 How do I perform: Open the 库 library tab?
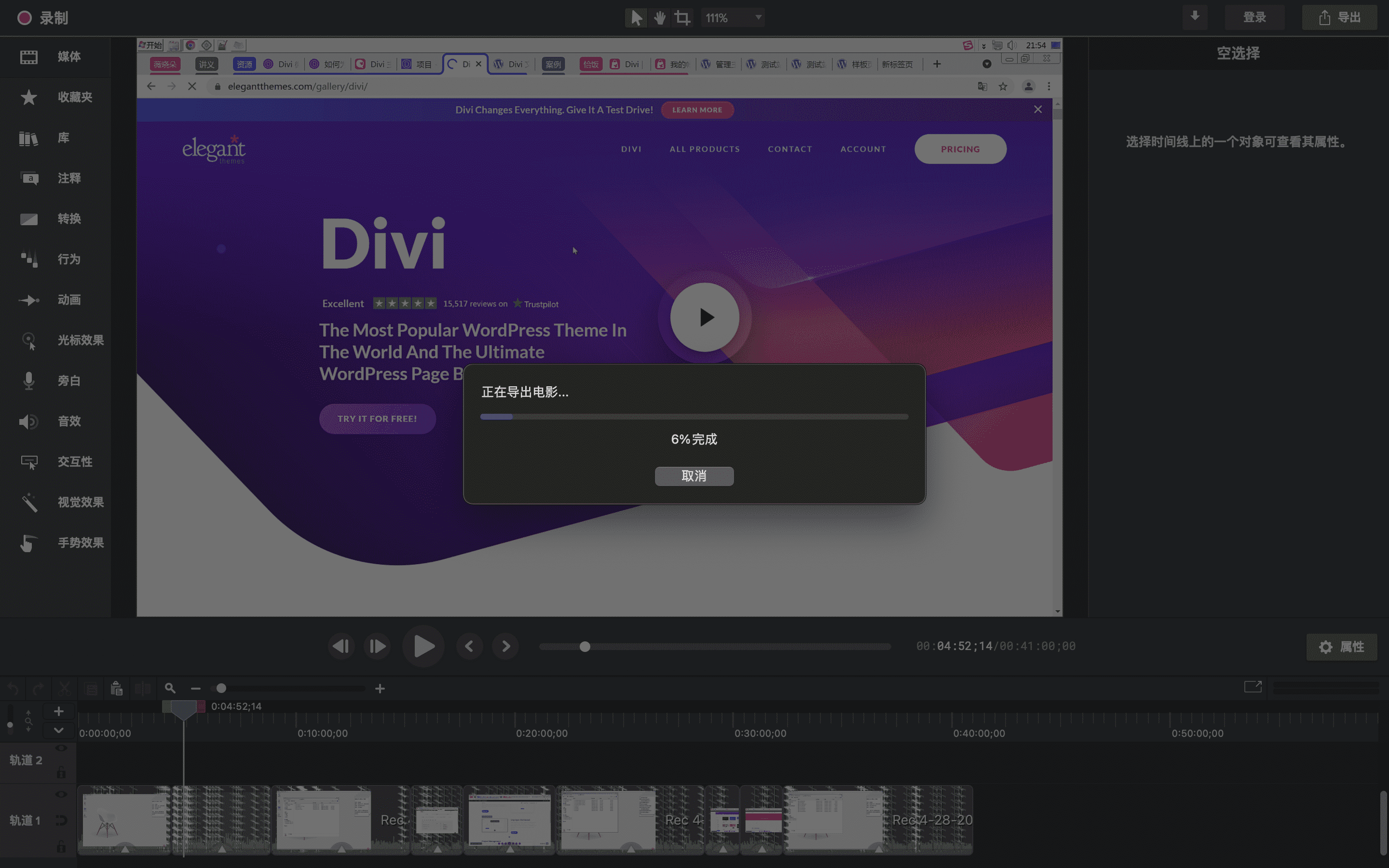(x=55, y=138)
